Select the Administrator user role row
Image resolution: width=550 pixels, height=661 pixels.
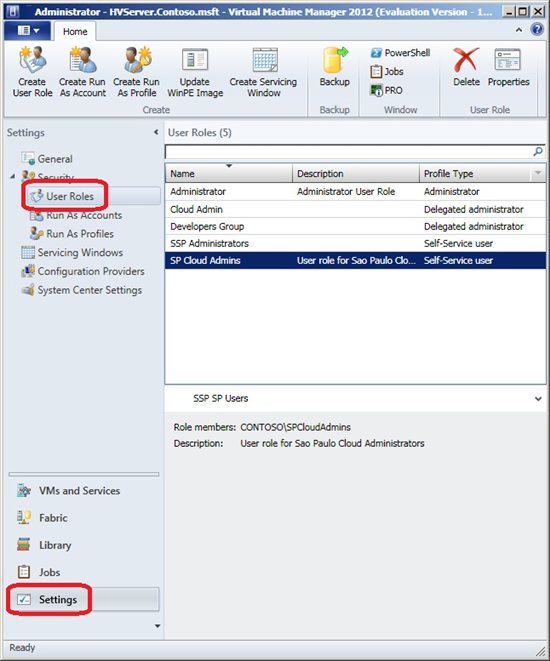(355, 191)
